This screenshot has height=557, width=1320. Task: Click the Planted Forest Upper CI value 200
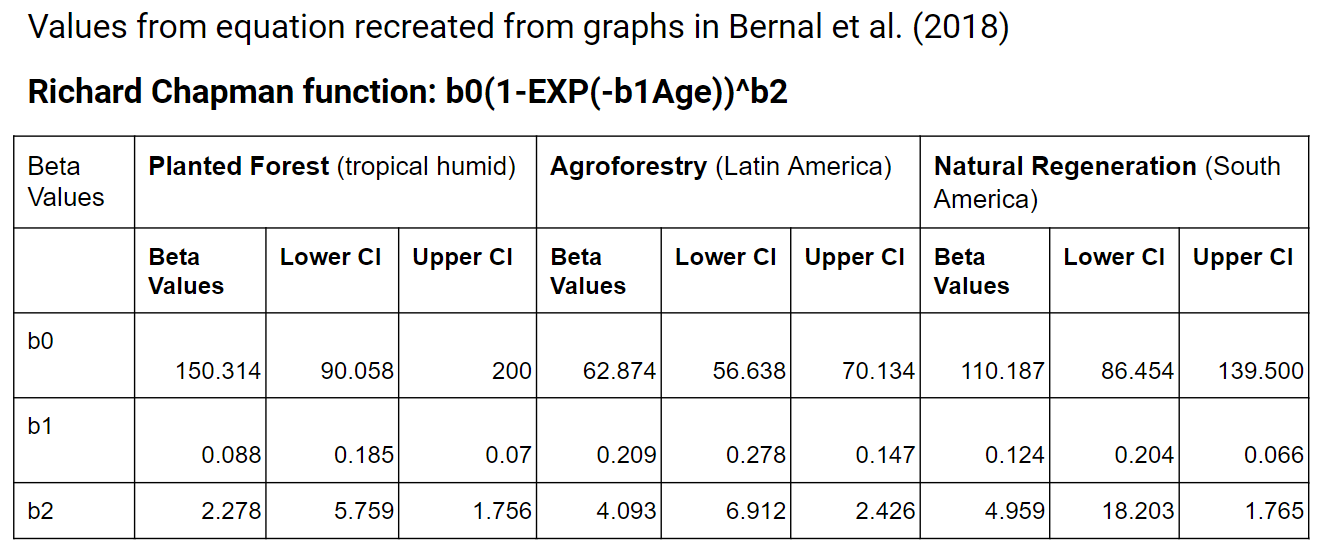click(x=512, y=372)
